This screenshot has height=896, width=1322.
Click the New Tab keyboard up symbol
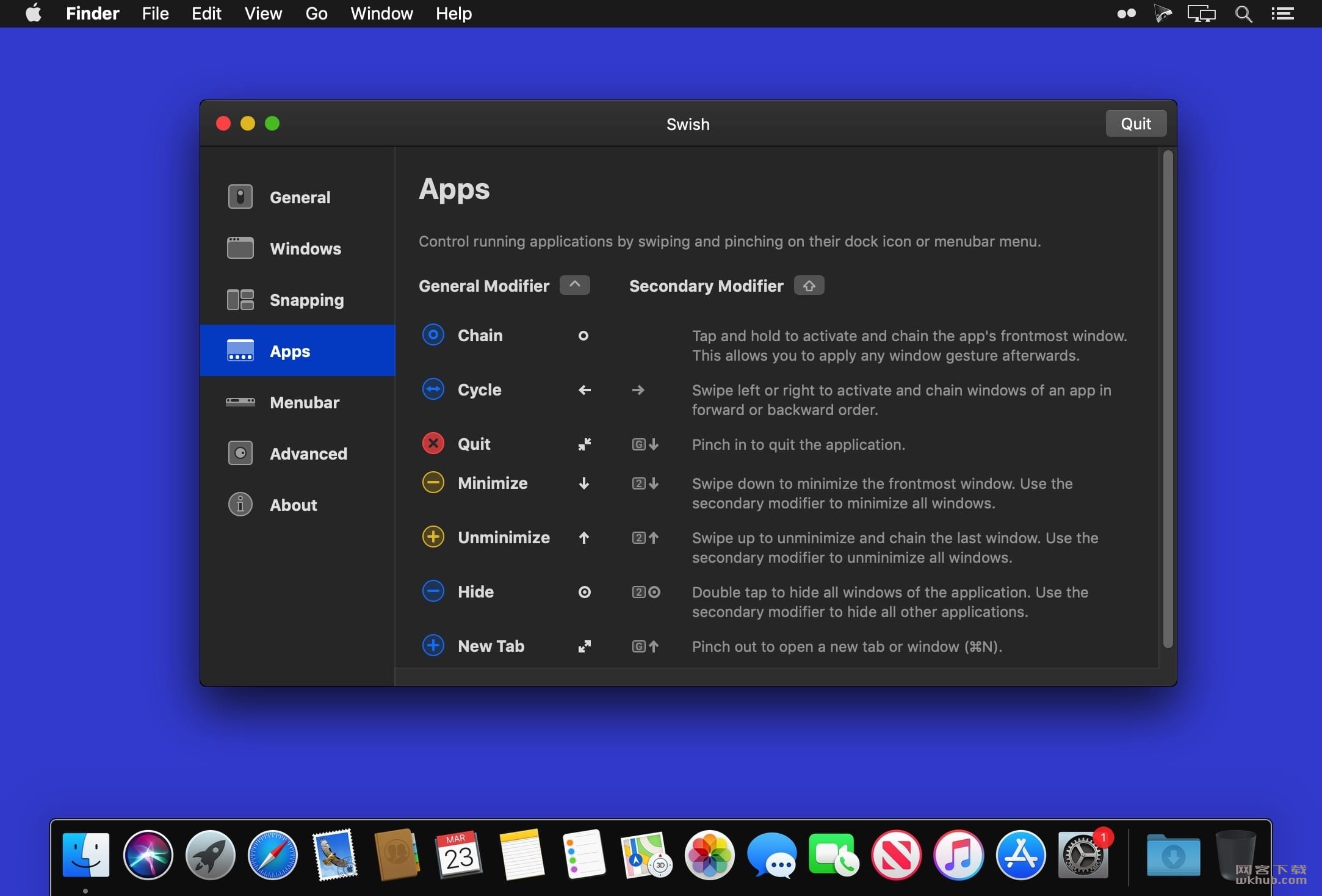(646, 646)
